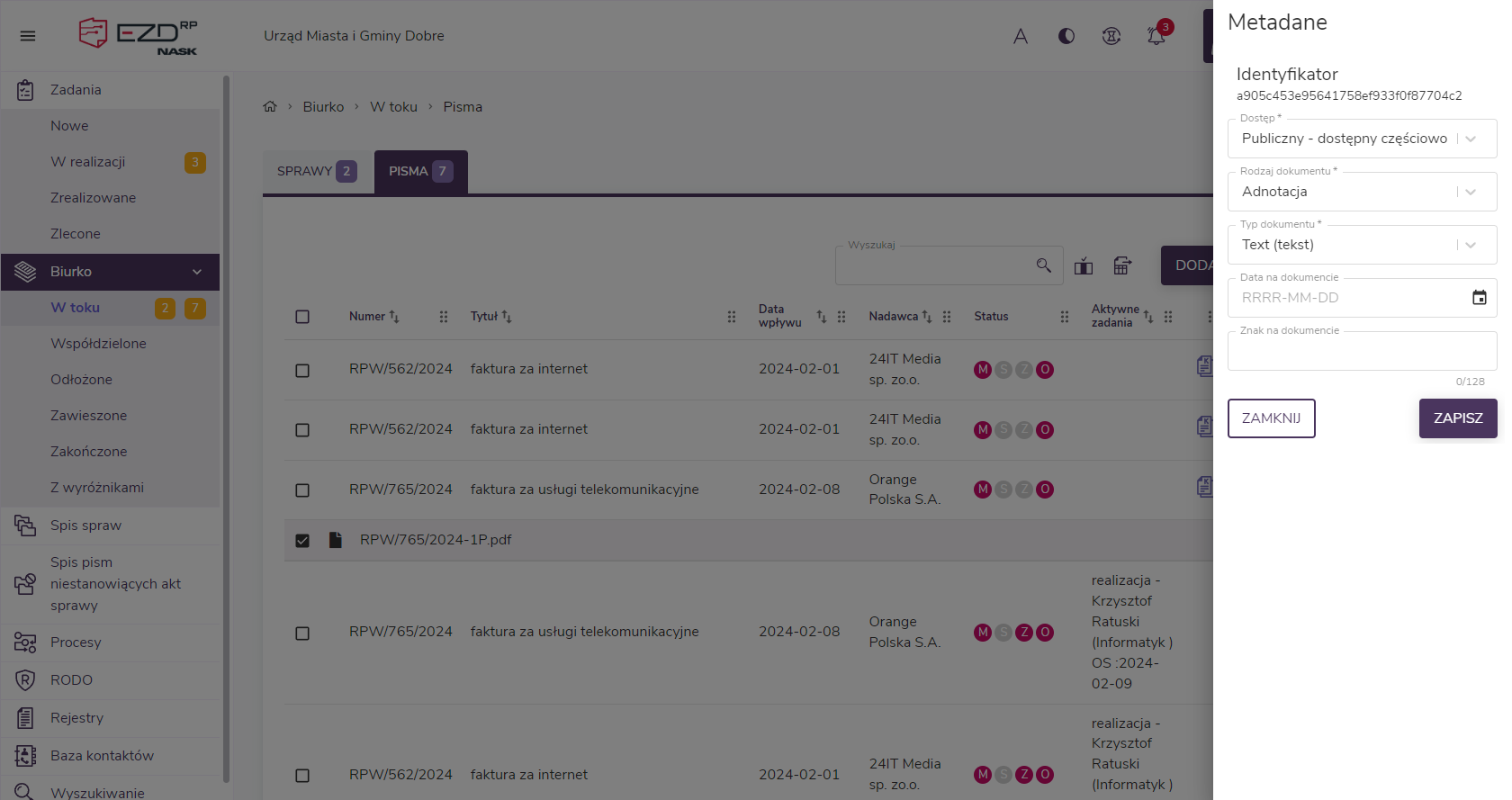Screen dimensions: 1512x800
Task: Click the ZAMKNIJ button
Action: (x=1271, y=418)
